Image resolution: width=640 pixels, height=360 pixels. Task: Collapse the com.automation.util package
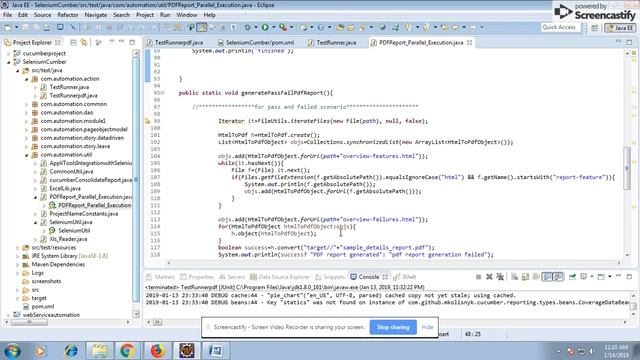27,155
